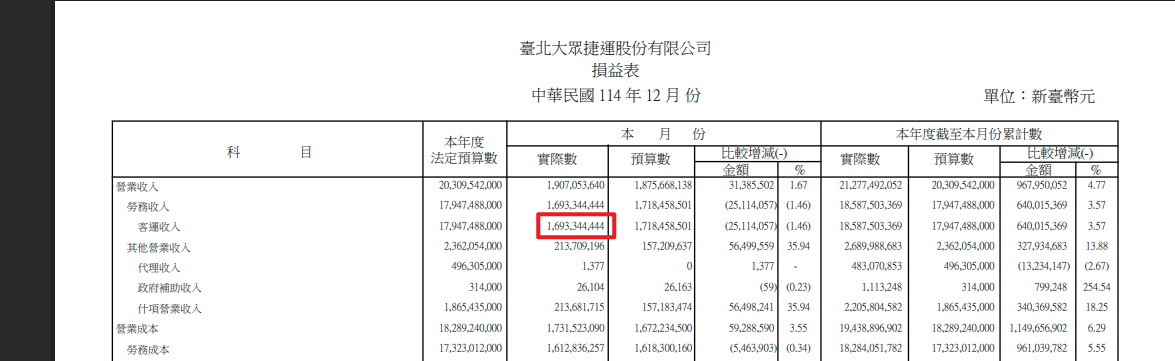The height and width of the screenshot is (361, 1175).
Task: Click 營業成本 monthly actual 1,731,523,090
Action: point(575,329)
